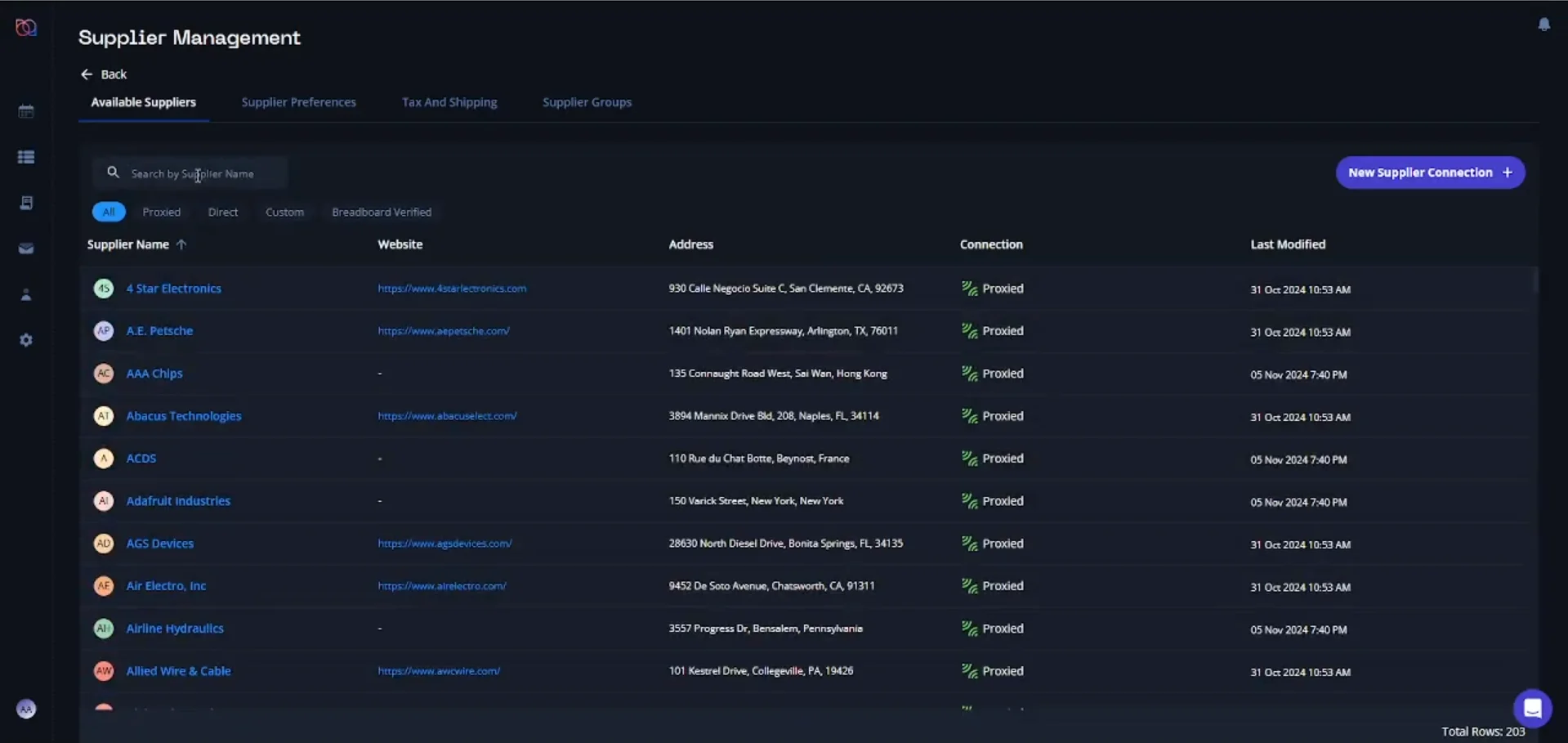Click the AE avatar for Air Electro, Inc

click(x=104, y=586)
